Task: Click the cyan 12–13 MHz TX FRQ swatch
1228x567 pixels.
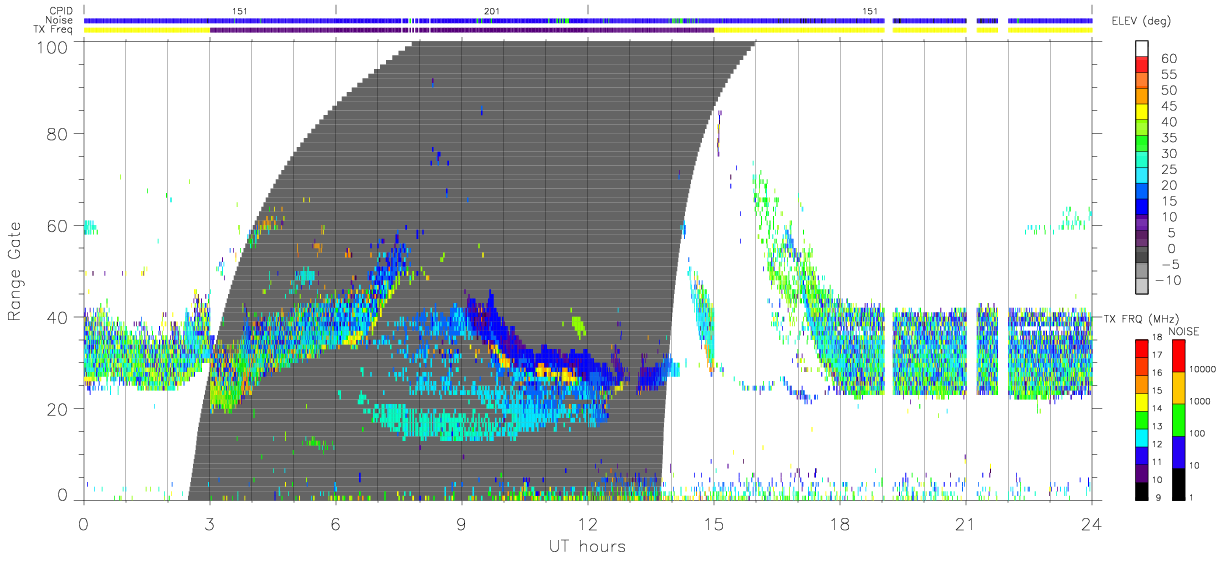Action: pyautogui.click(x=1143, y=438)
